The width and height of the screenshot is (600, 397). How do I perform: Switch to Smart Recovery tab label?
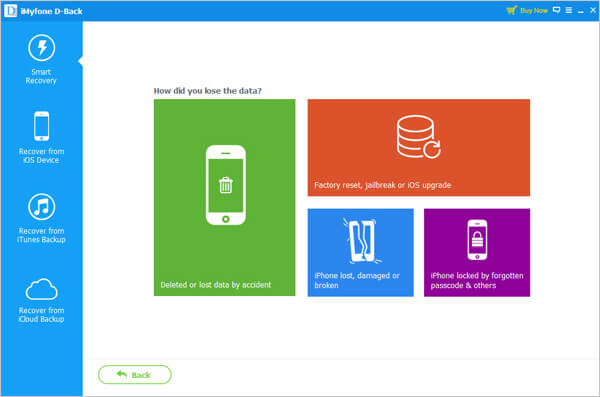[41, 76]
